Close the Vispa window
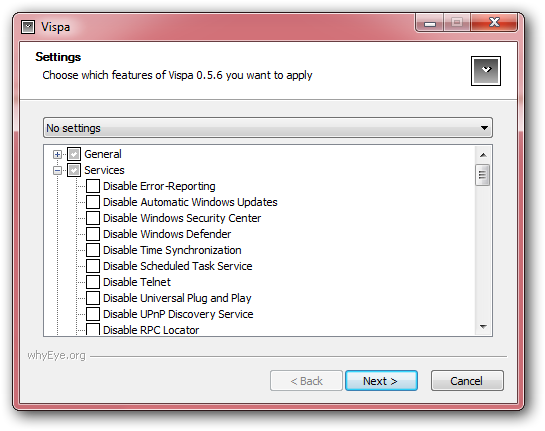Screen dimensions: 545x431 (494, 23)
